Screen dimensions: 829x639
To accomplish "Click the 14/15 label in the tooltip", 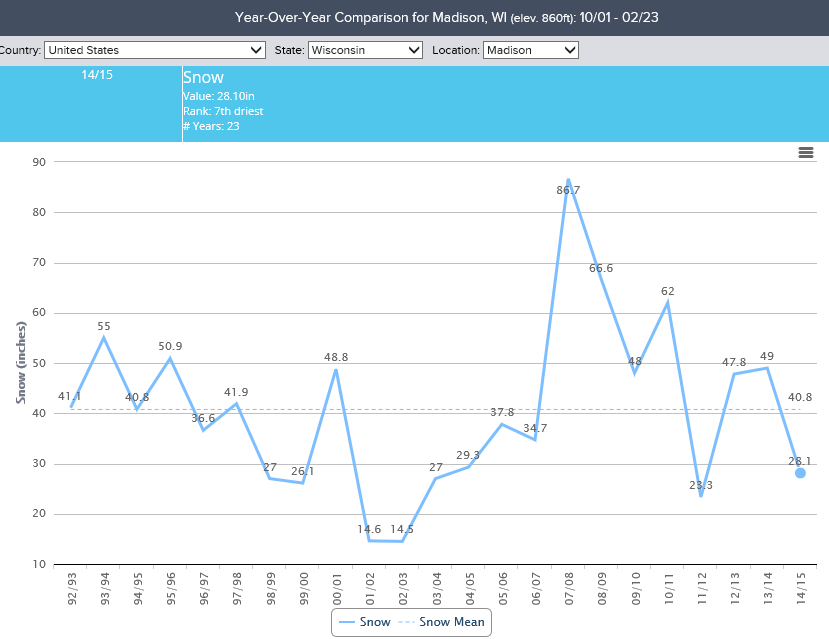I will click(x=98, y=74).
